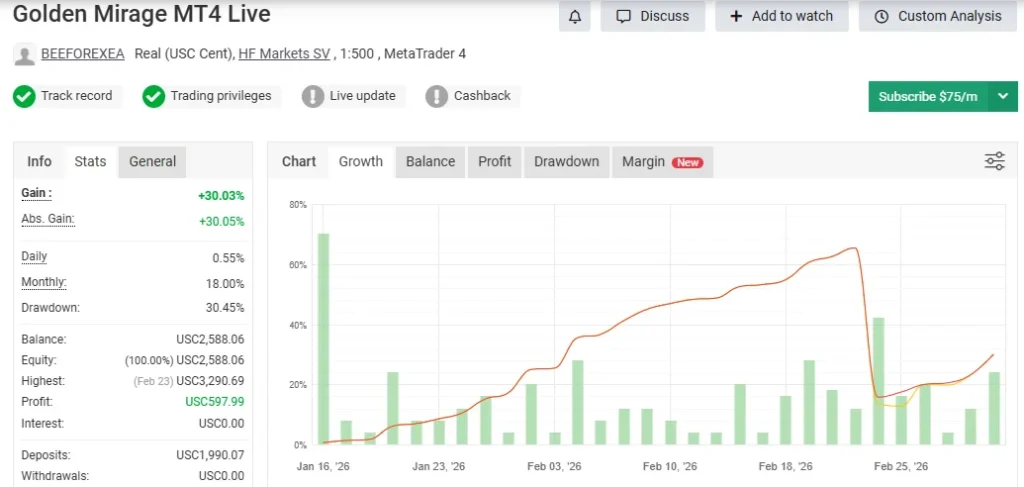Open the BEEFOREXEA profile link
This screenshot has height=487, width=1024.
click(x=82, y=54)
